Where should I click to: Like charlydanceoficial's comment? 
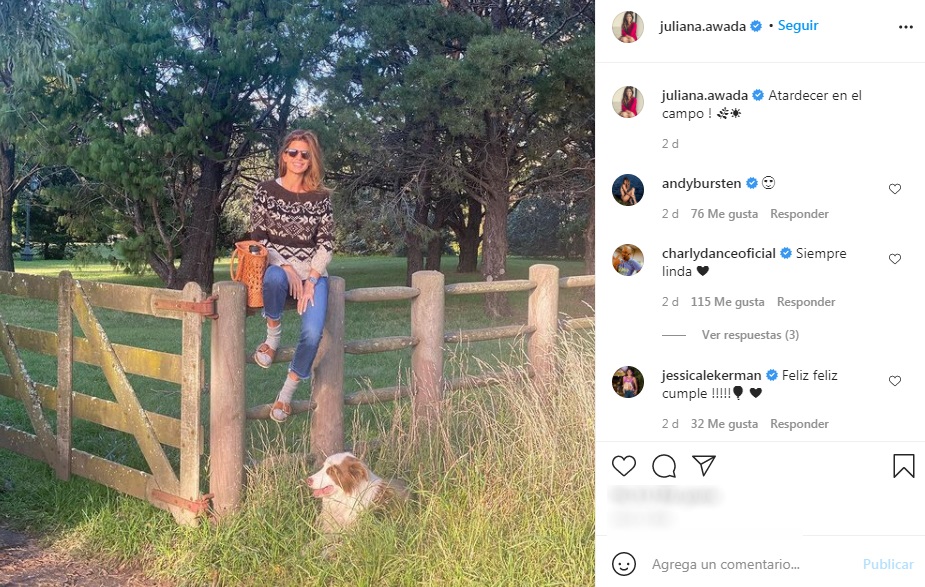click(x=895, y=259)
